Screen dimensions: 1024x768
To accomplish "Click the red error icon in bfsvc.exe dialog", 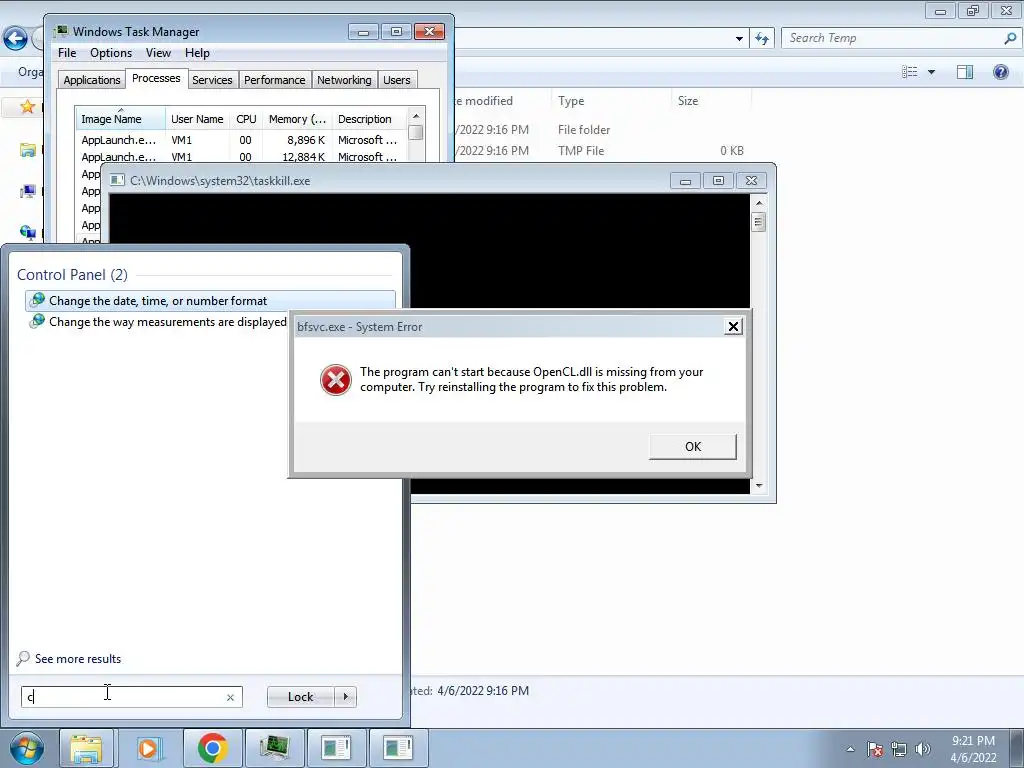I will (x=336, y=380).
